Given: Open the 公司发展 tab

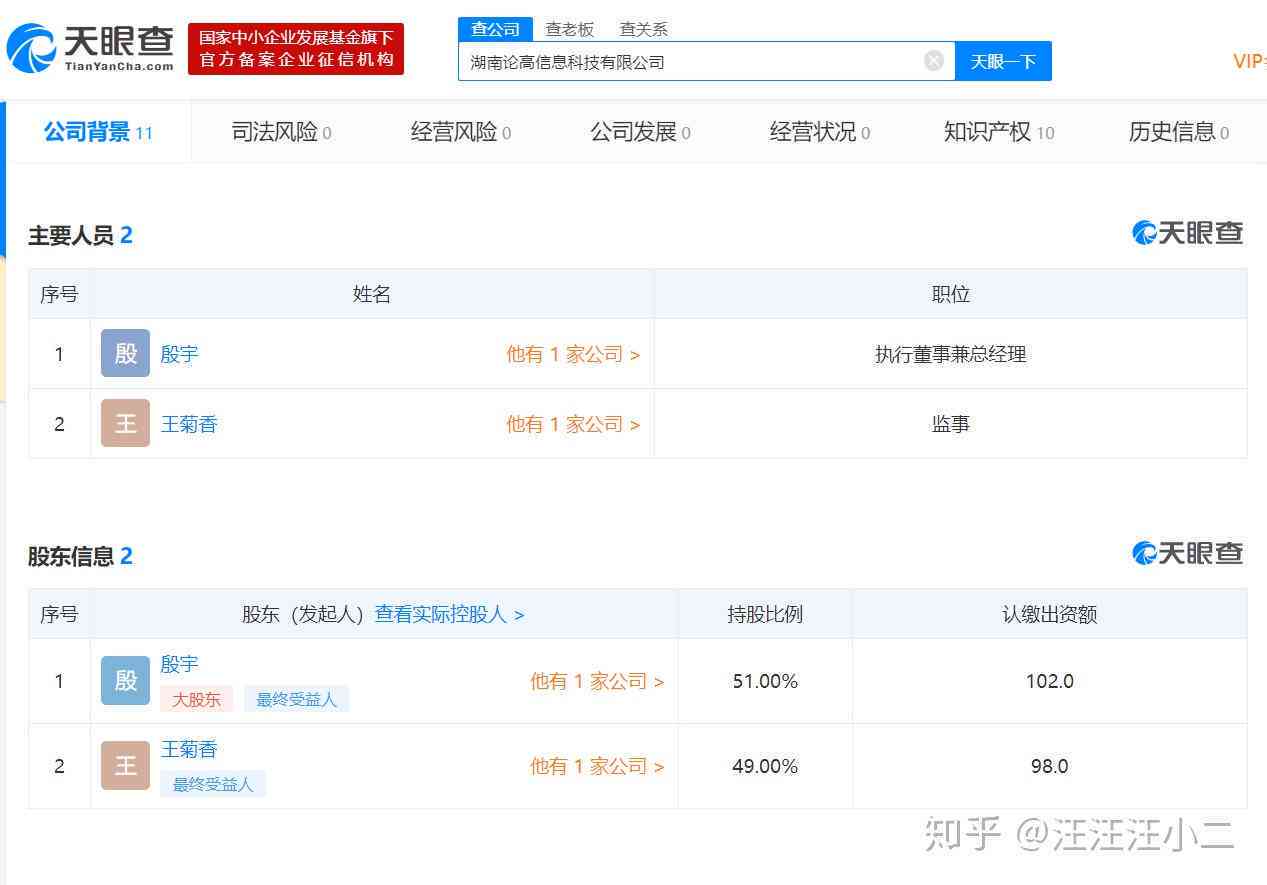Looking at the screenshot, I should pos(640,132).
